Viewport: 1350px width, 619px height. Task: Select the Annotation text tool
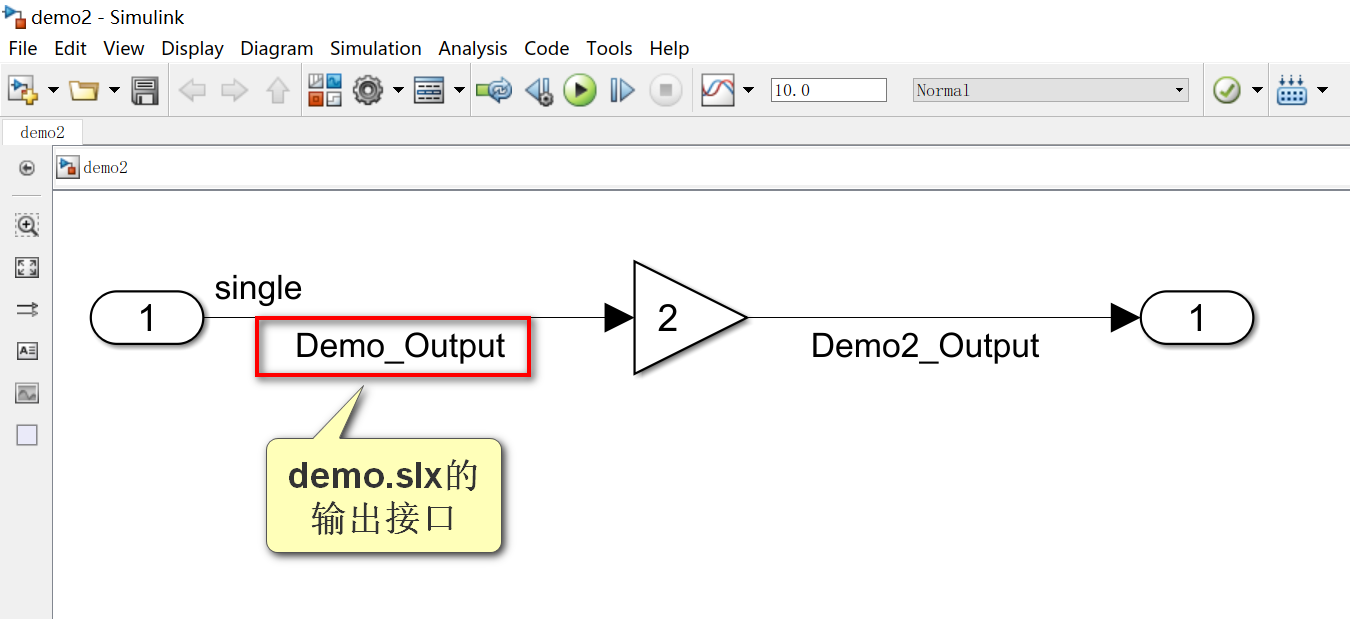(x=27, y=351)
